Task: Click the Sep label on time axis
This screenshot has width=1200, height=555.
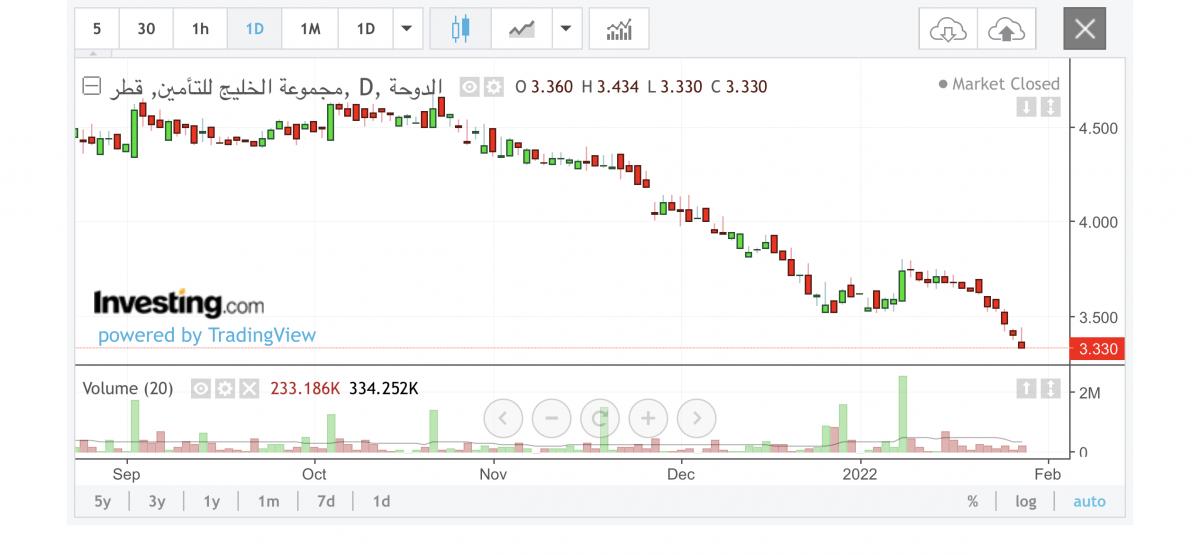Action: (126, 474)
